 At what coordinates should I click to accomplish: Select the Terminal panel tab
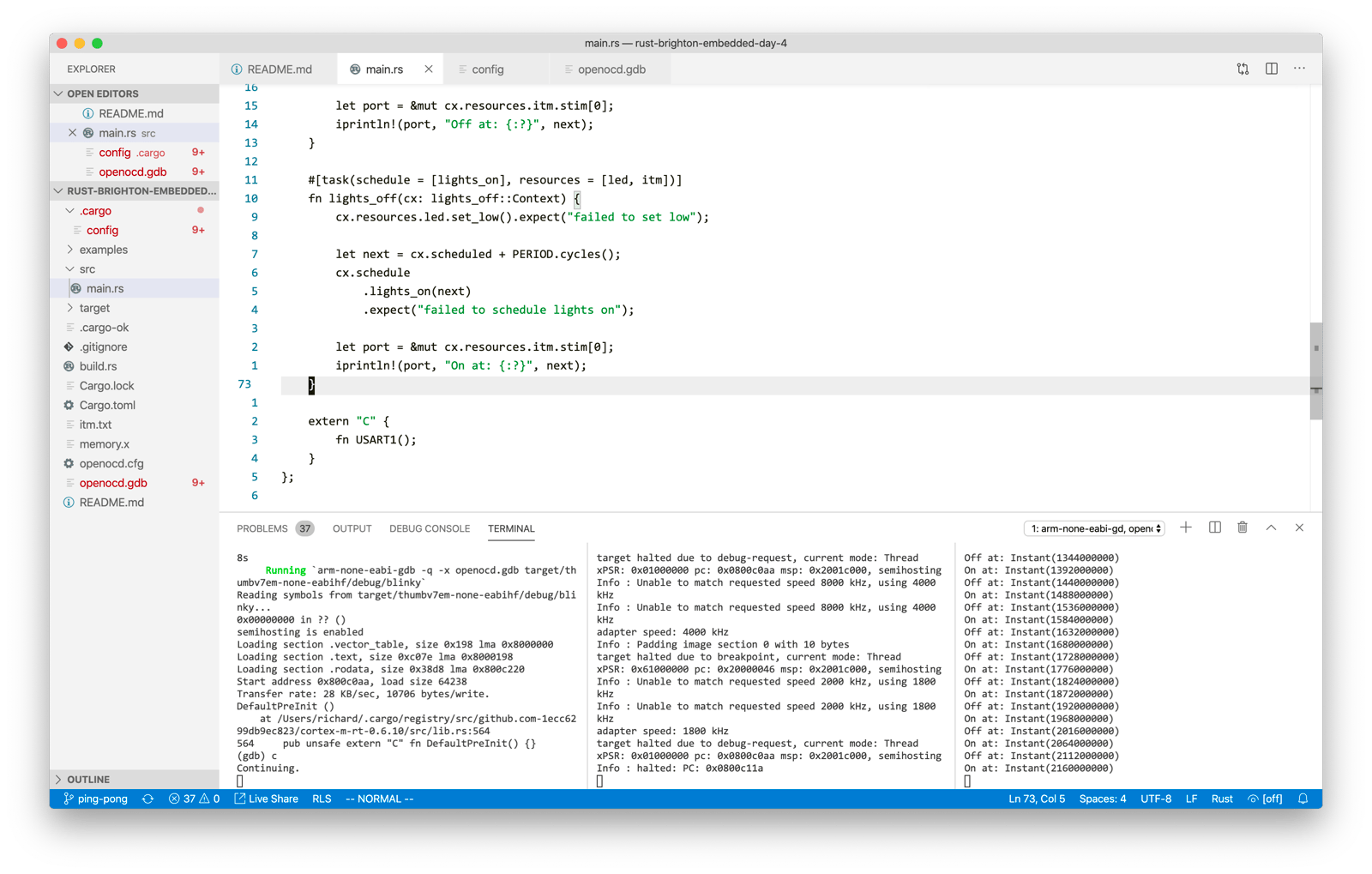click(511, 528)
